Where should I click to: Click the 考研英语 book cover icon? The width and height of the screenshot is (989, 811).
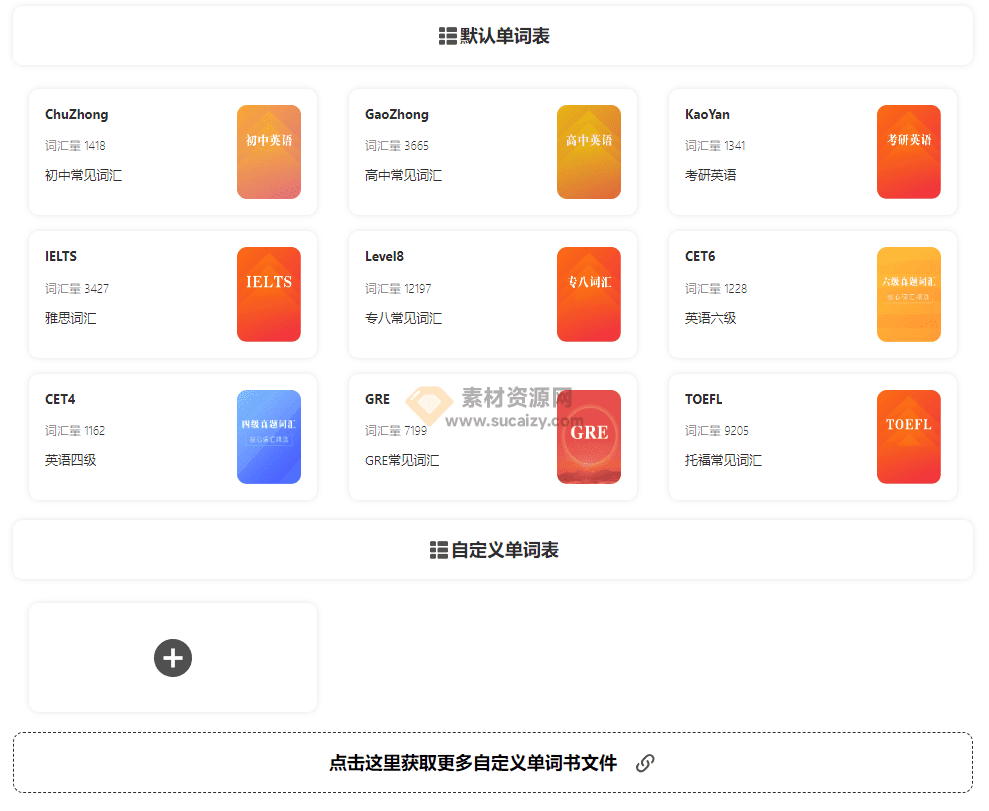coord(908,152)
